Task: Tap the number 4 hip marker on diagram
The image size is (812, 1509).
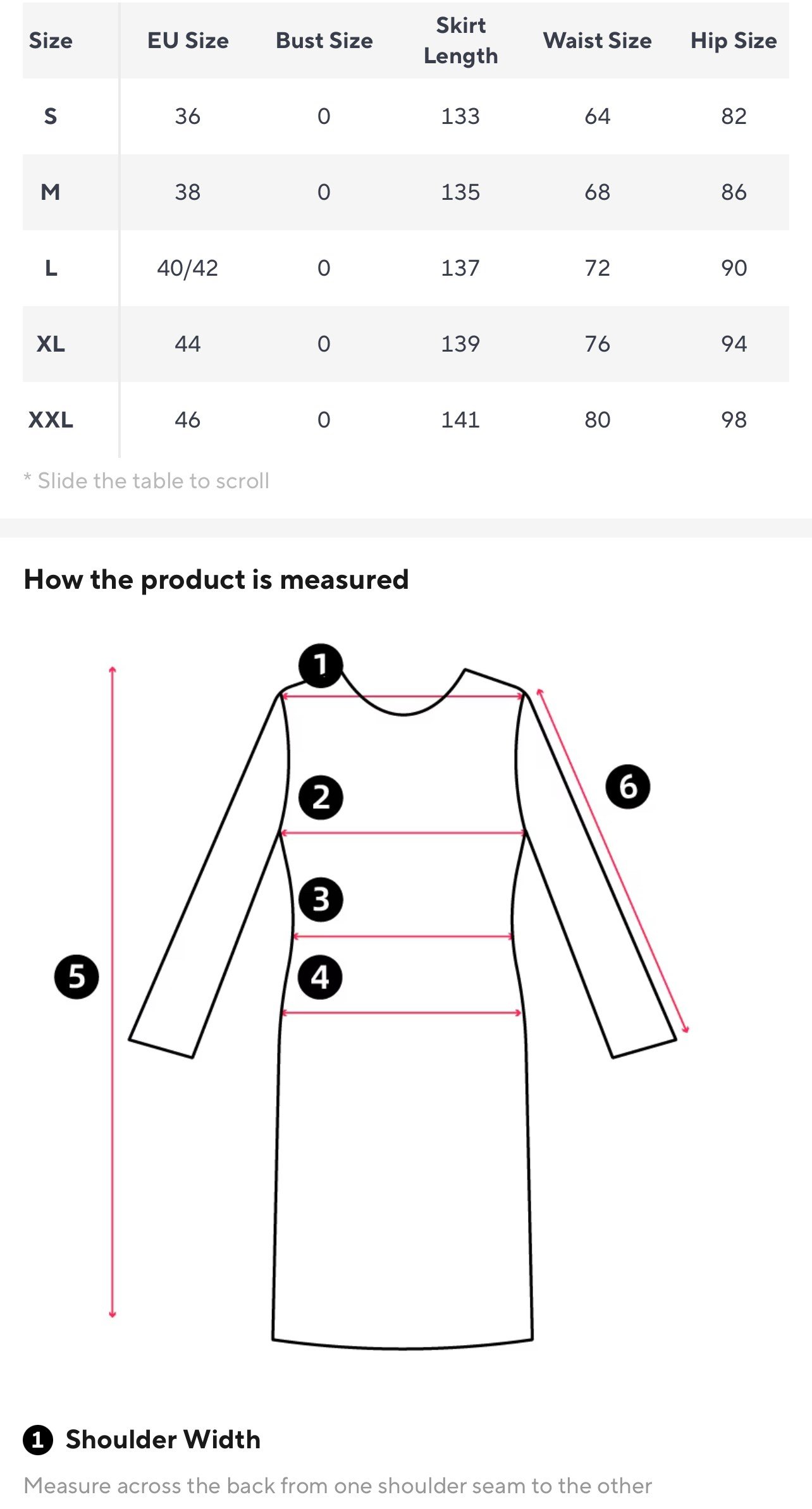Action: click(x=320, y=977)
